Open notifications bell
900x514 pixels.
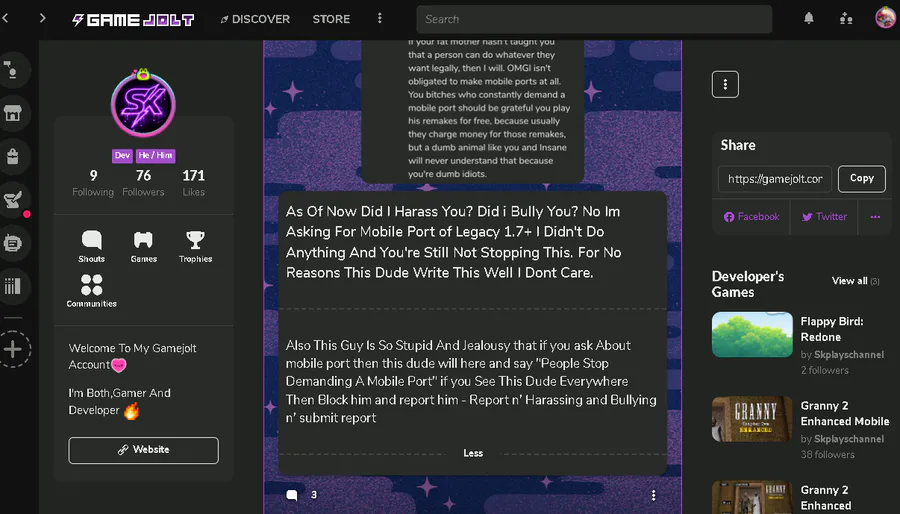(x=809, y=18)
